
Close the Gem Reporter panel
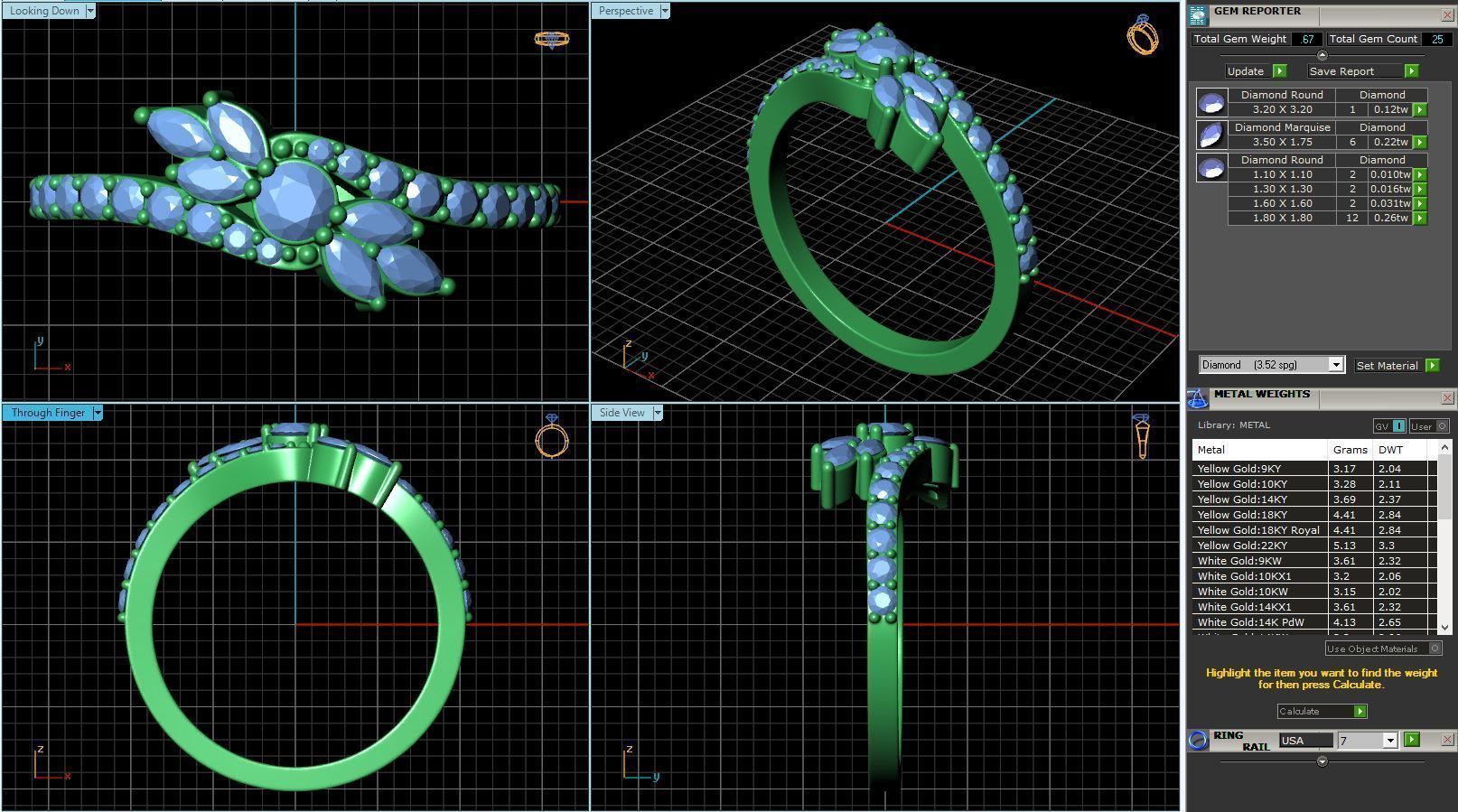tap(1446, 15)
